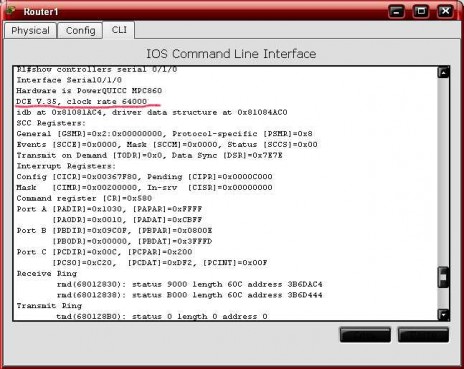Click the 'SCC Registers:' line
The width and height of the screenshot is (464, 369).
(51, 123)
